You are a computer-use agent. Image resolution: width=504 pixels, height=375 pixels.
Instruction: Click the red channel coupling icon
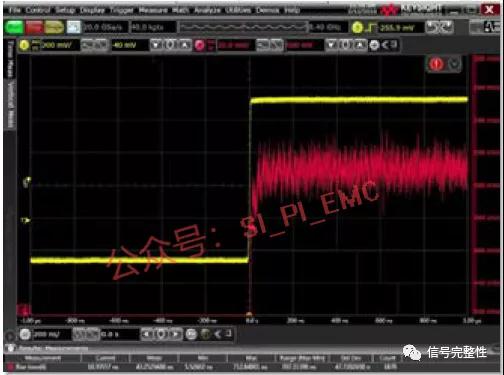tap(211, 45)
